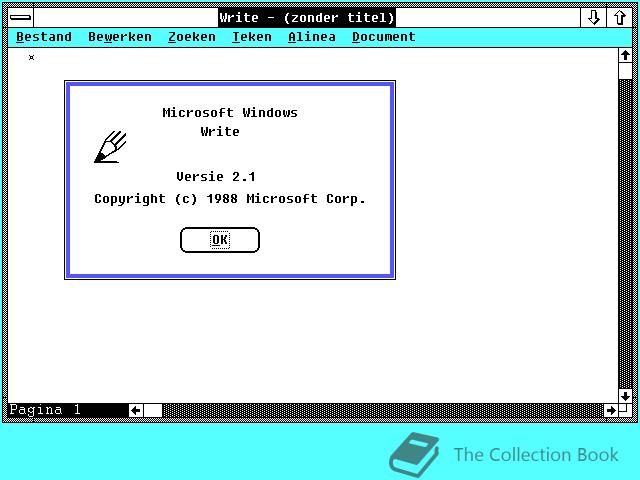This screenshot has height=480, width=640.
Task: Click the Write title bar
Action: coord(307,18)
